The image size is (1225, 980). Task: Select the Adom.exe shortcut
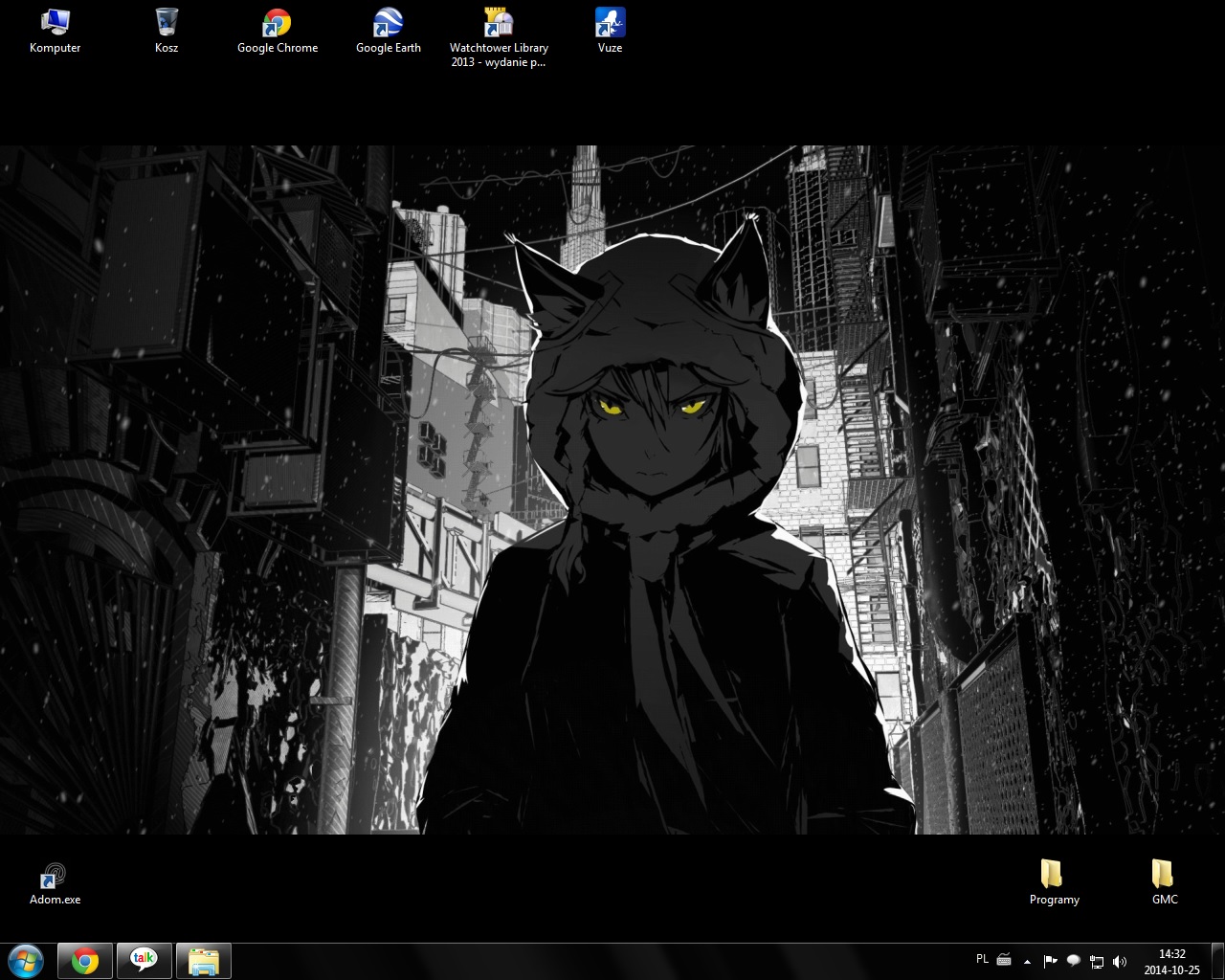pyautogui.click(x=55, y=882)
